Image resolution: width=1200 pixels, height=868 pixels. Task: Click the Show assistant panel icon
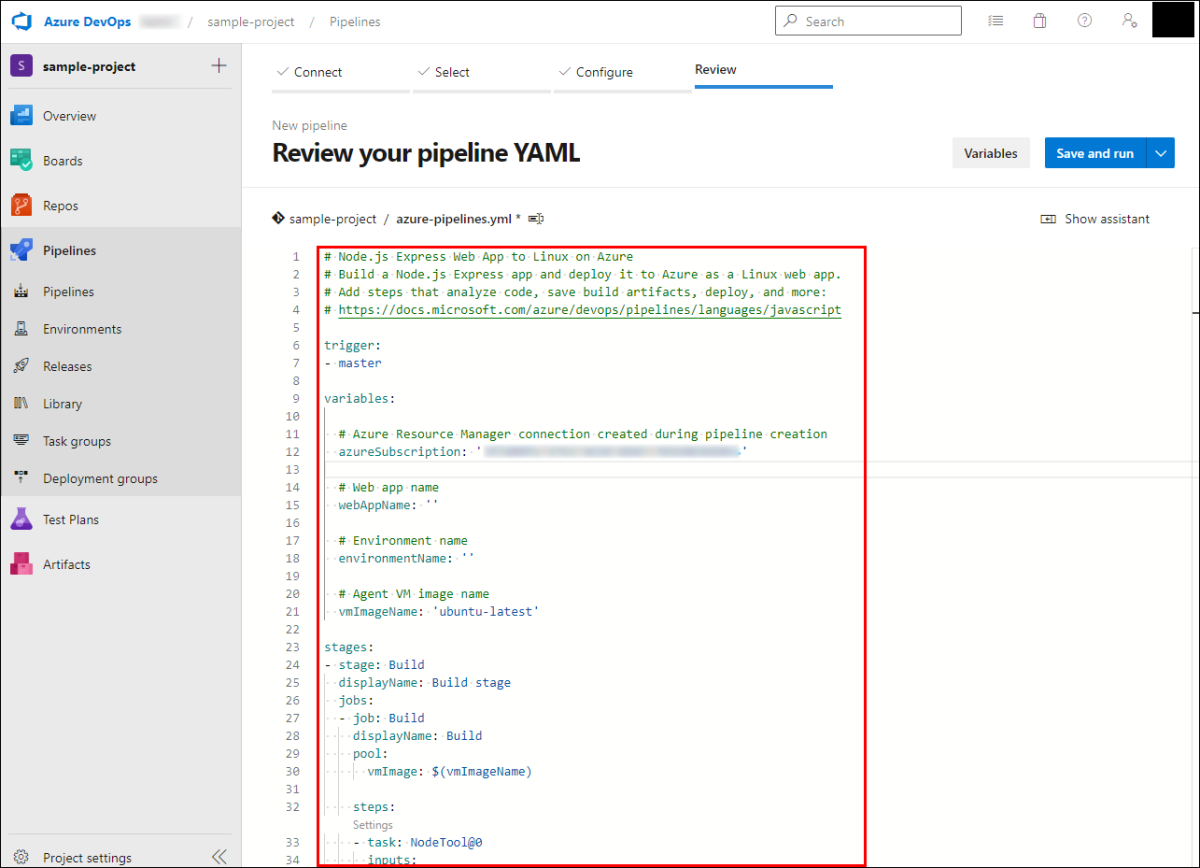[x=1048, y=219]
